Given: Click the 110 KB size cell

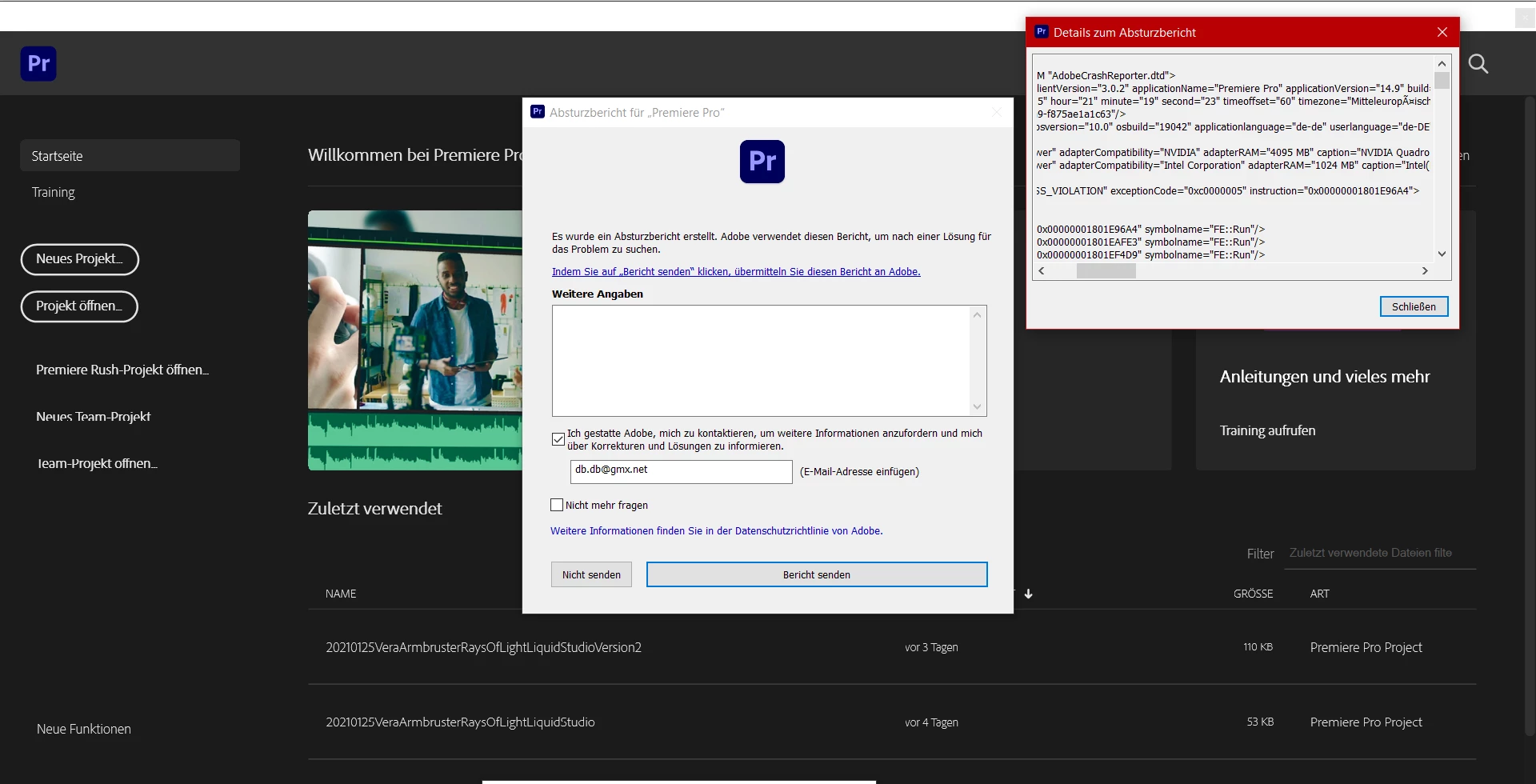Looking at the screenshot, I should [x=1258, y=647].
